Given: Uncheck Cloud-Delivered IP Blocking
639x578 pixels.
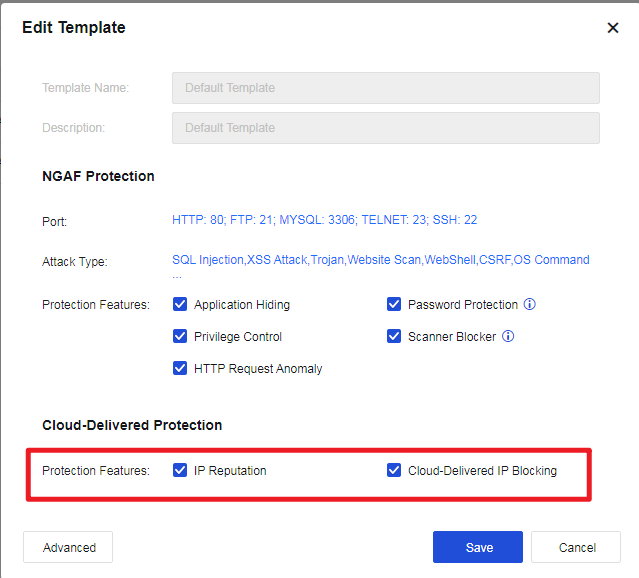Looking at the screenshot, I should click(x=394, y=470).
